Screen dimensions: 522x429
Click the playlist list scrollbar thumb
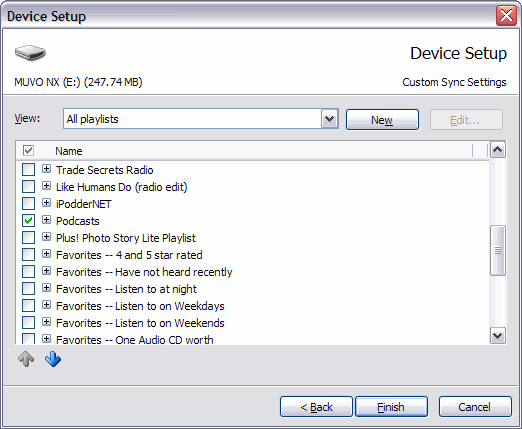(498, 250)
